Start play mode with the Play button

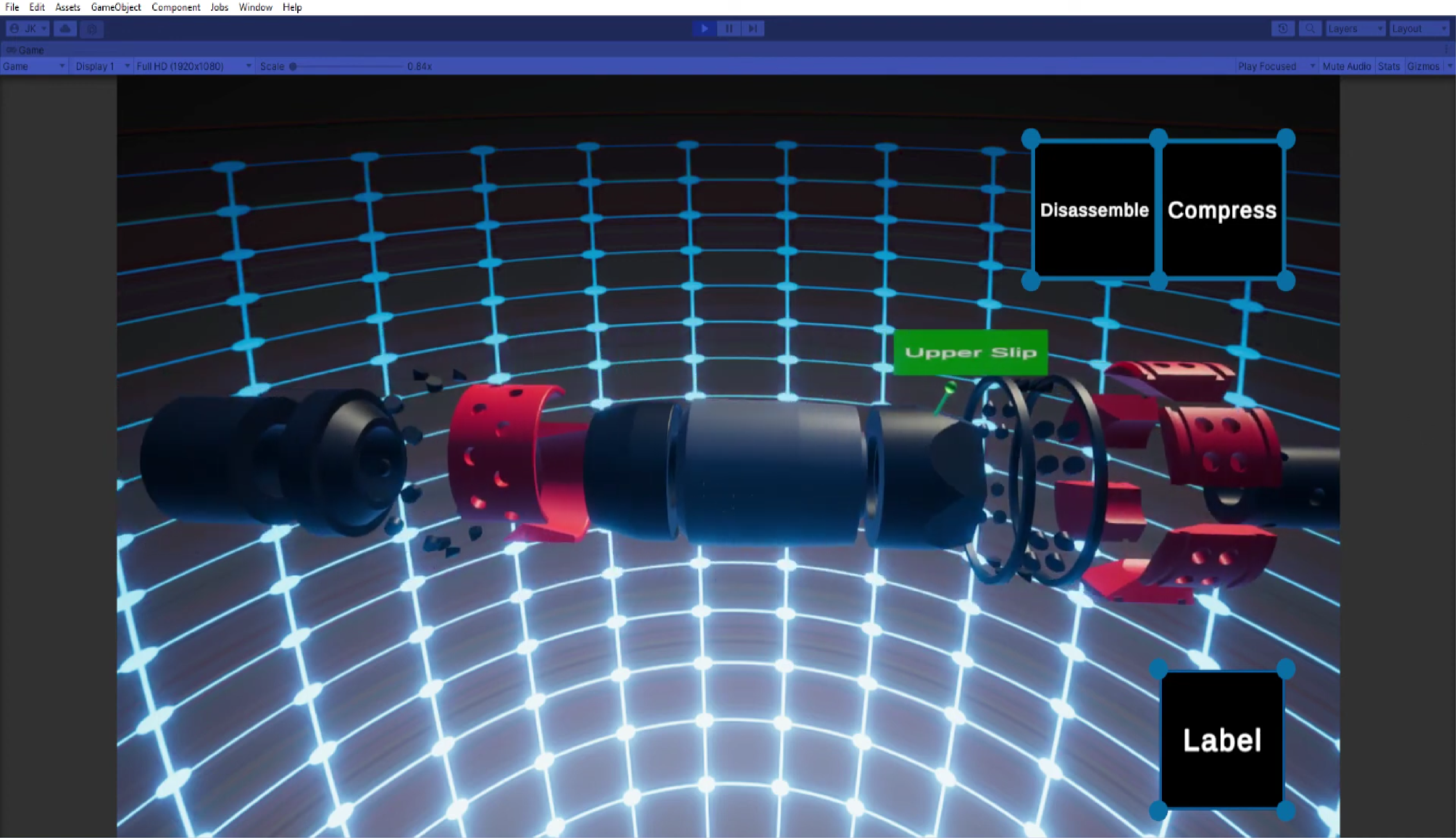coord(704,28)
